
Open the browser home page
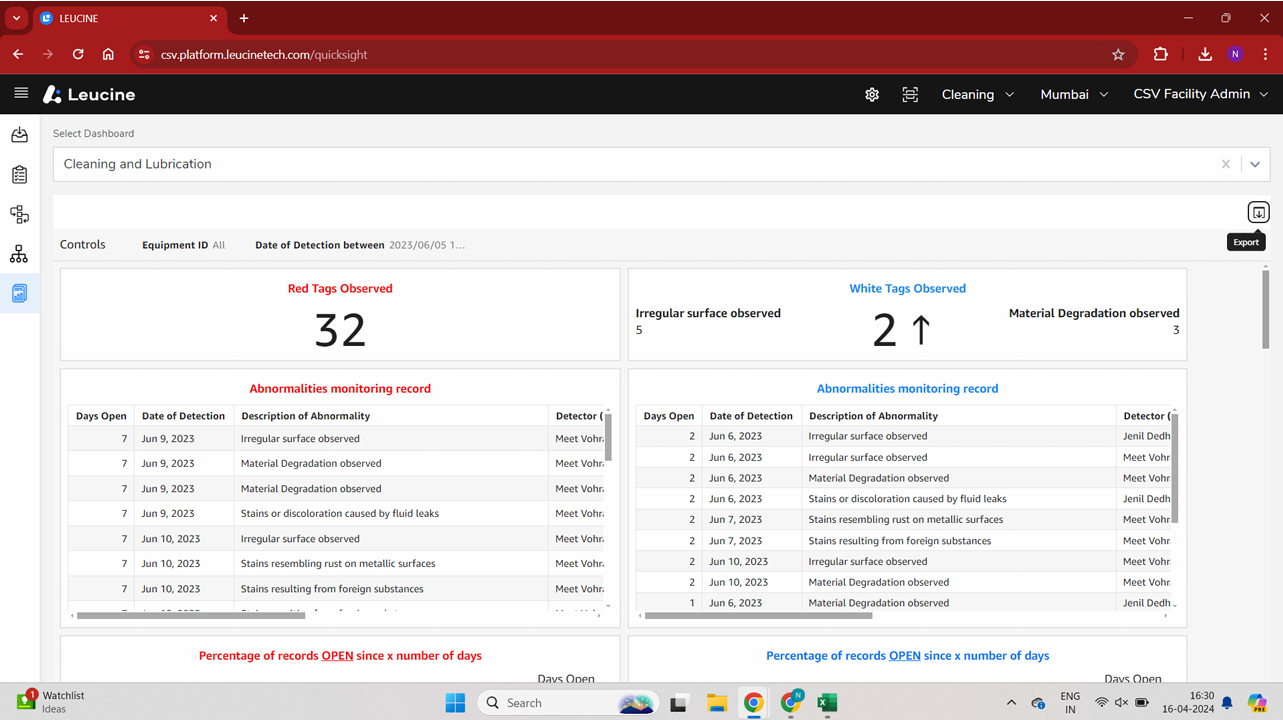(108, 54)
